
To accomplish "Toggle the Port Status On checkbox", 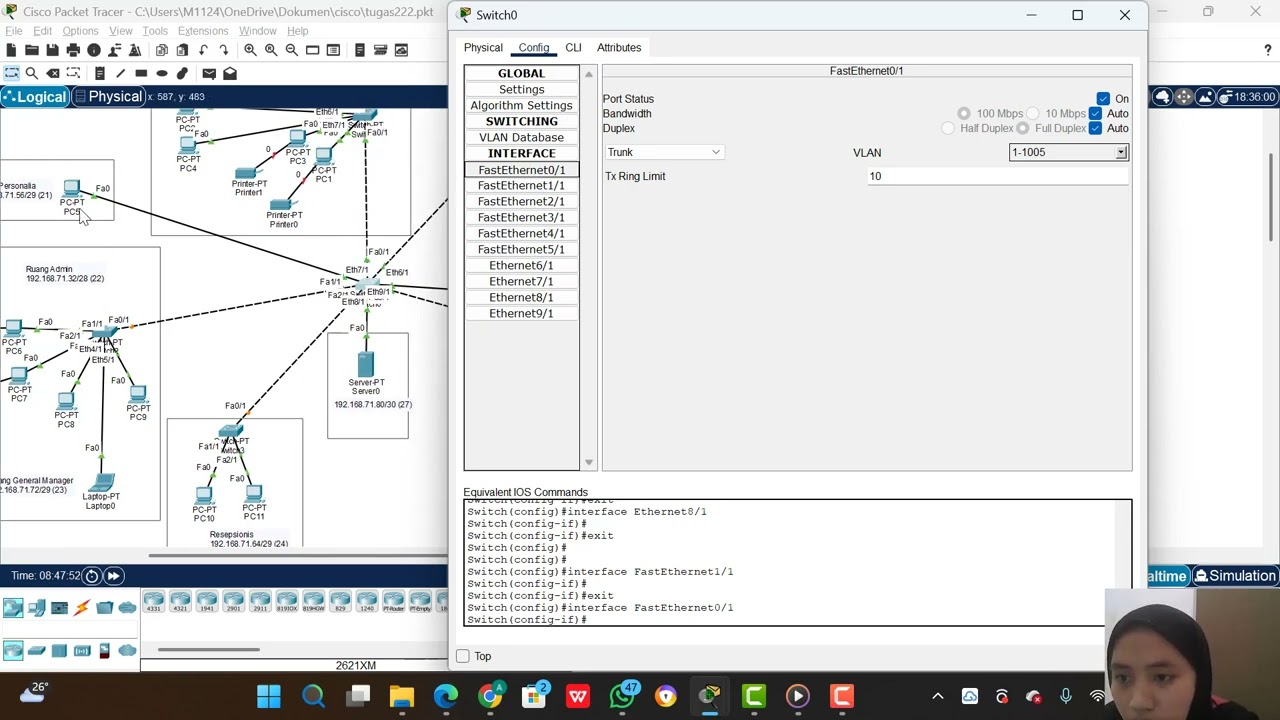I will (1103, 99).
